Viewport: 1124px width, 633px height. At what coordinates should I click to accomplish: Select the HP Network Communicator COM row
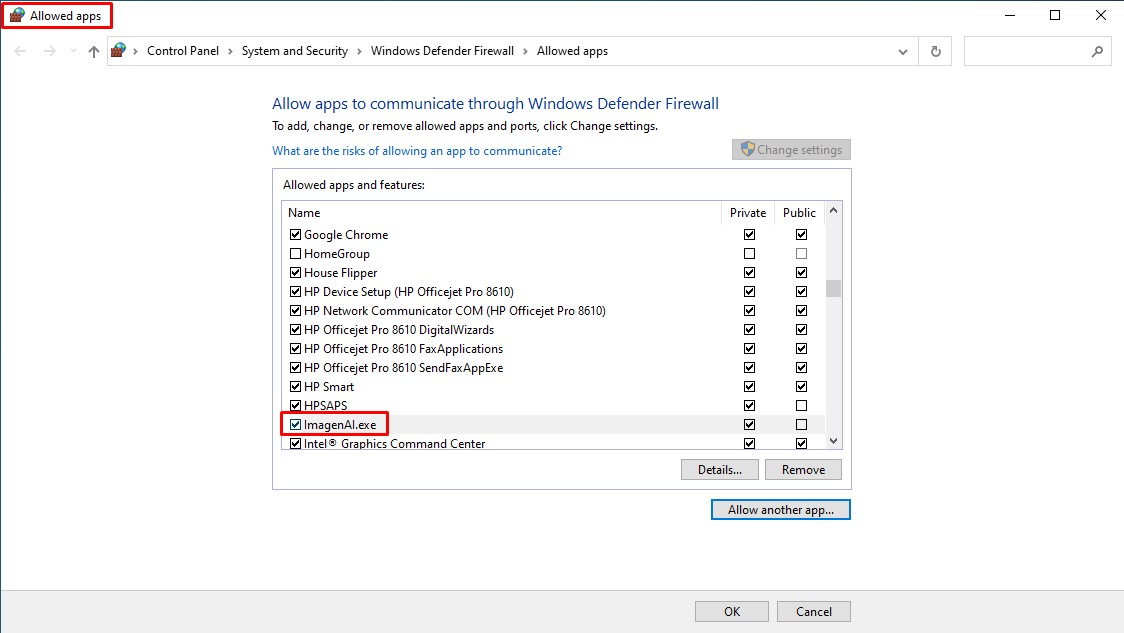(553, 310)
